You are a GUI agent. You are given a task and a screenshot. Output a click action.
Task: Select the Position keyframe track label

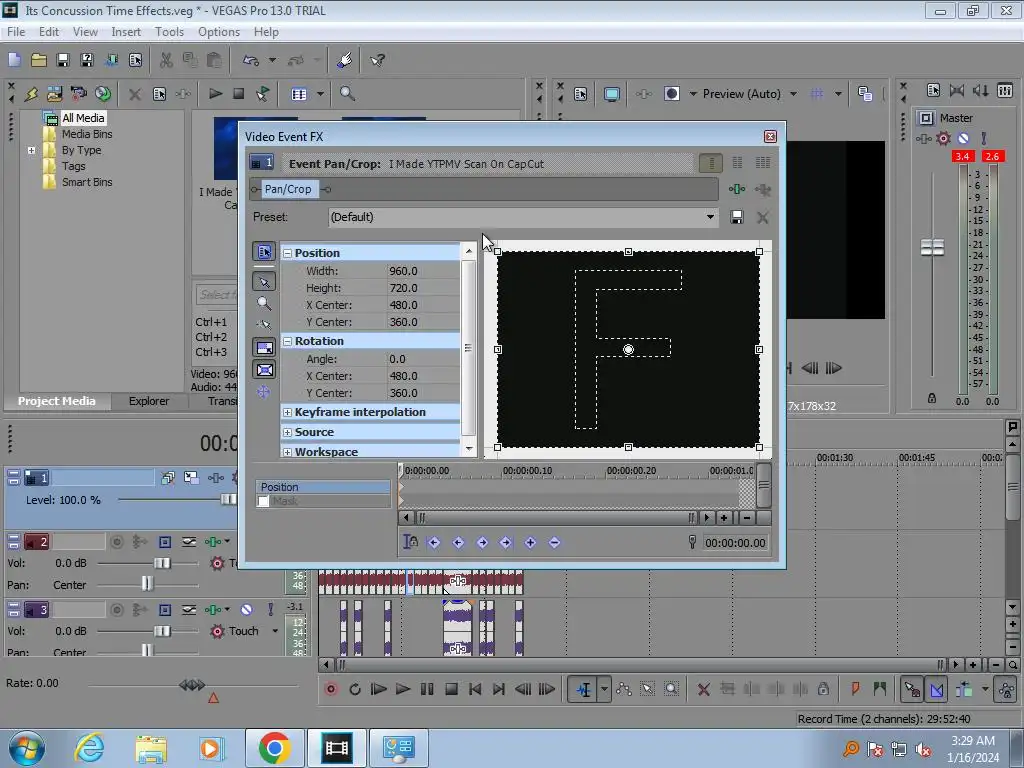(323, 487)
